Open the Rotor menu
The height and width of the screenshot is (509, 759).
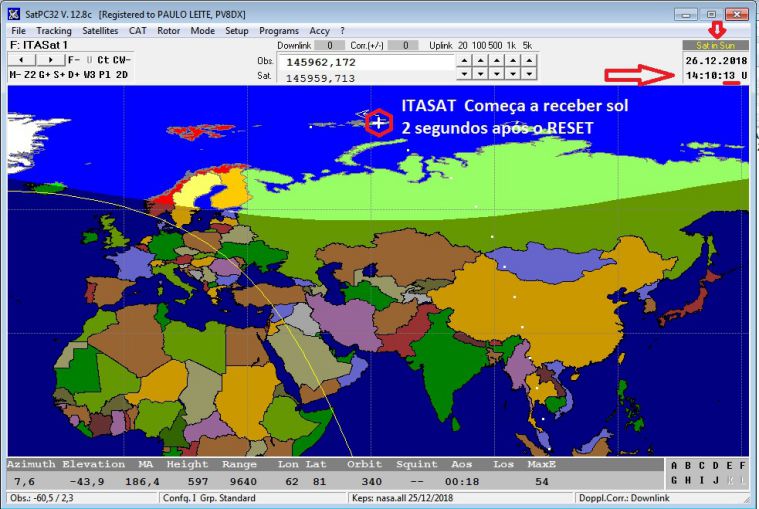click(x=169, y=31)
